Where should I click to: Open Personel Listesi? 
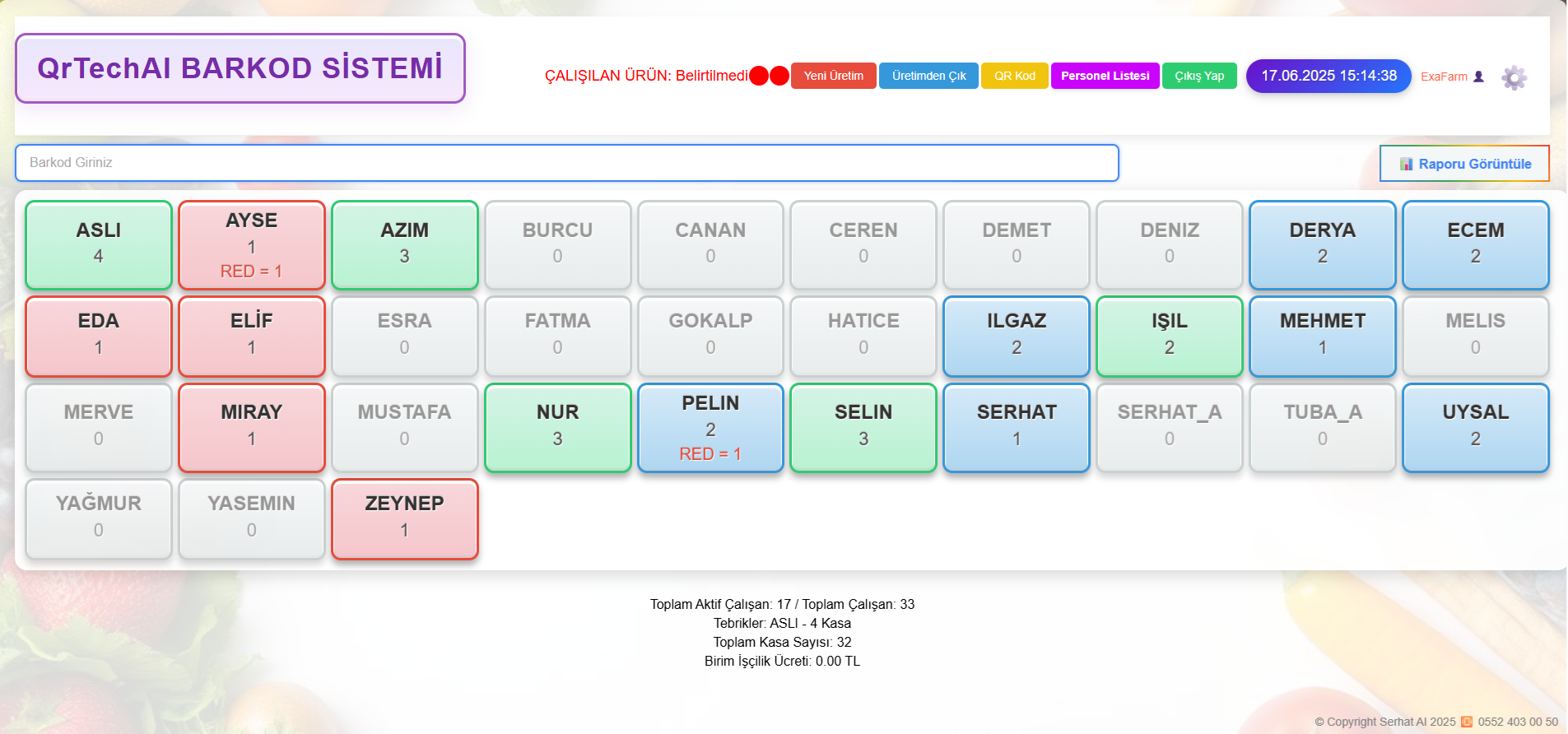point(1105,76)
